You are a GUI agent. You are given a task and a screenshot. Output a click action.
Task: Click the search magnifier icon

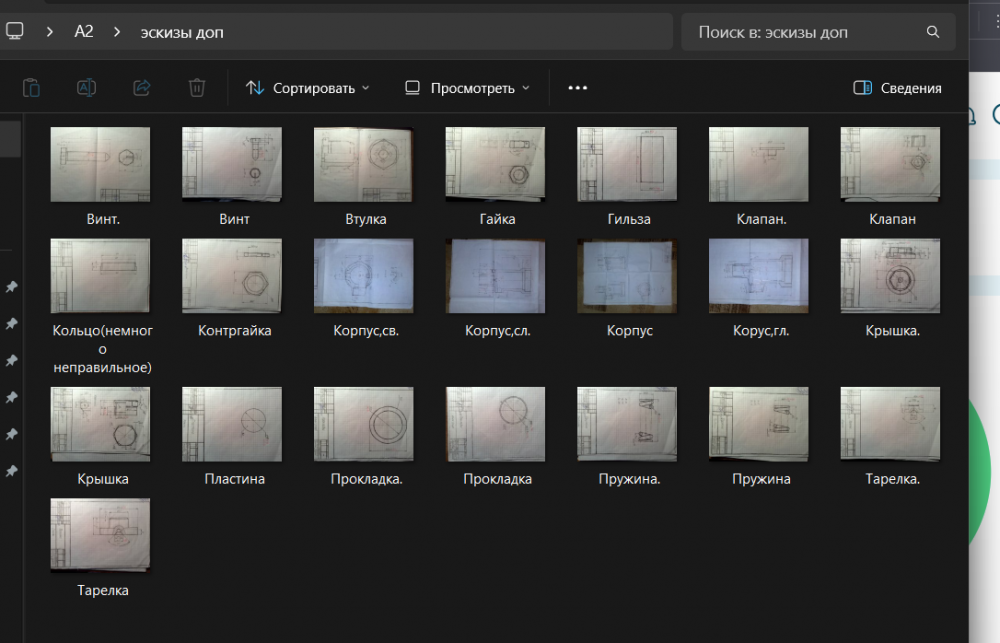click(933, 32)
